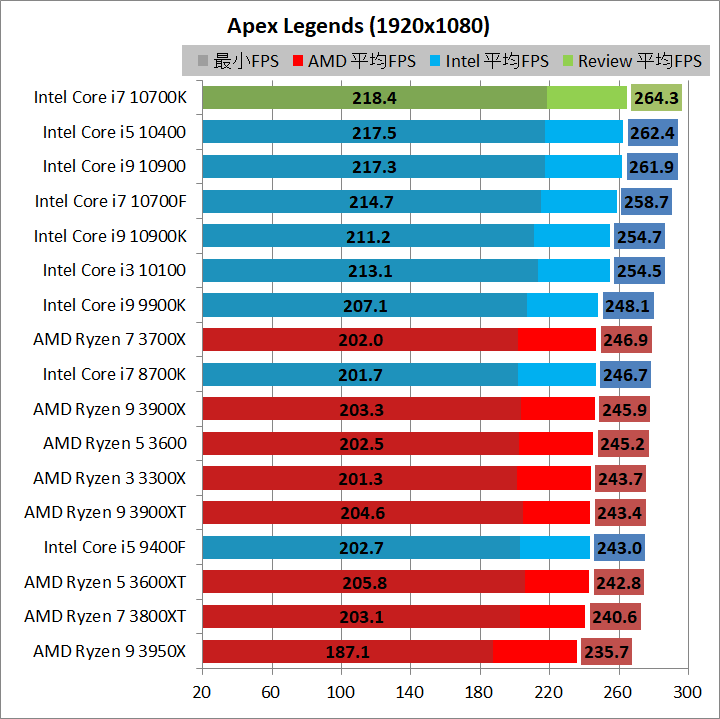Click the 201.3 minimum FPS bar value
Image resolution: width=720 pixels, height=719 pixels.
point(360,479)
